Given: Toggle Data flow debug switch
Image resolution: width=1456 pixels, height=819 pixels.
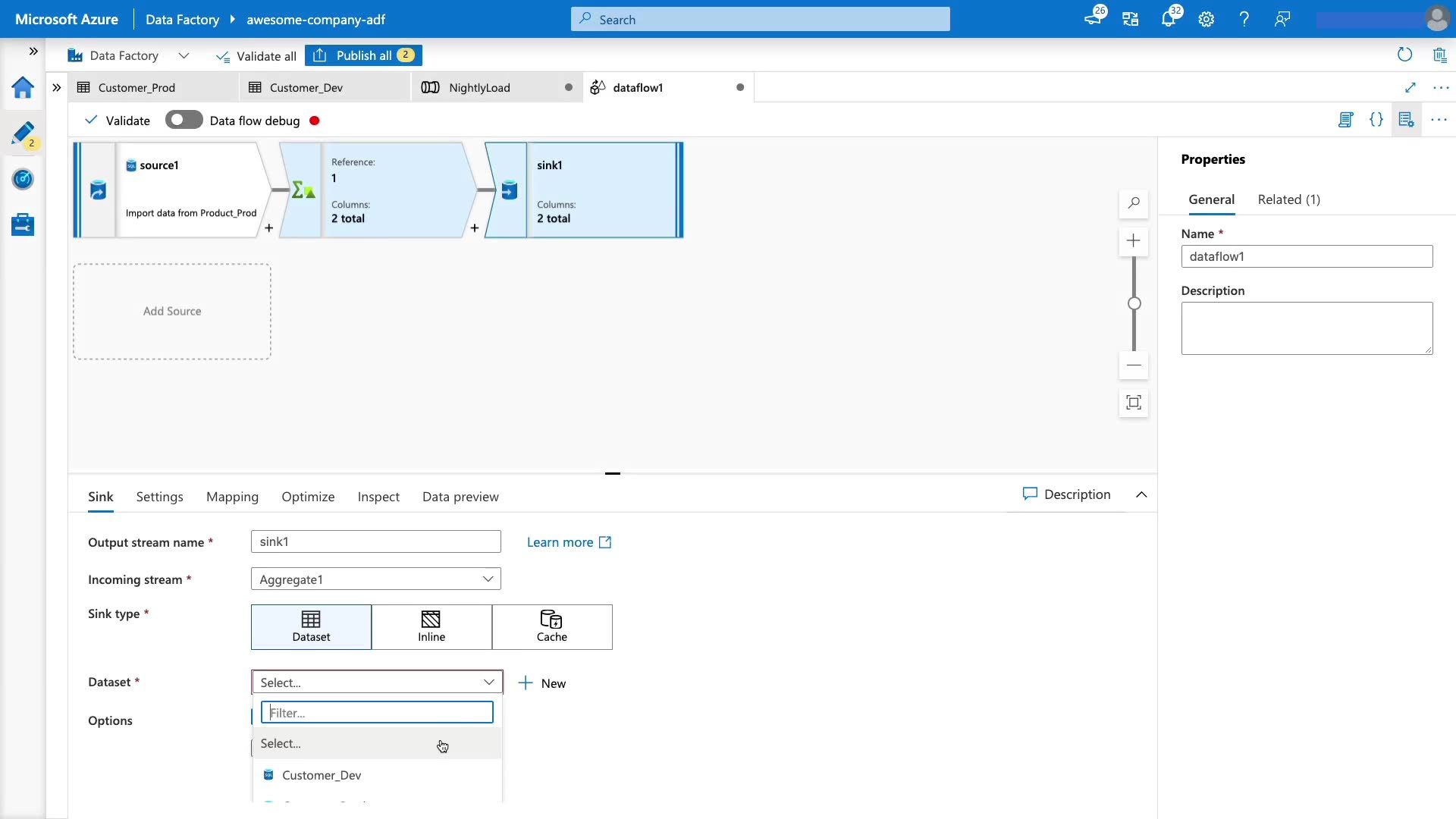Looking at the screenshot, I should pyautogui.click(x=184, y=120).
